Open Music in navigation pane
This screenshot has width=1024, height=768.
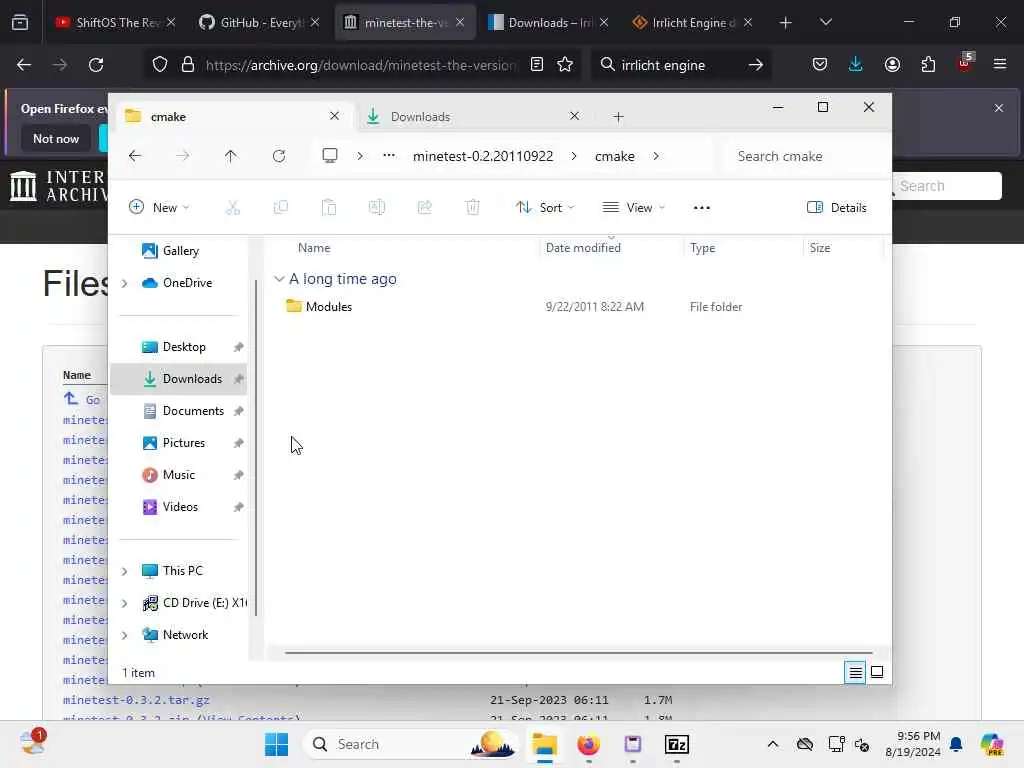point(179,475)
